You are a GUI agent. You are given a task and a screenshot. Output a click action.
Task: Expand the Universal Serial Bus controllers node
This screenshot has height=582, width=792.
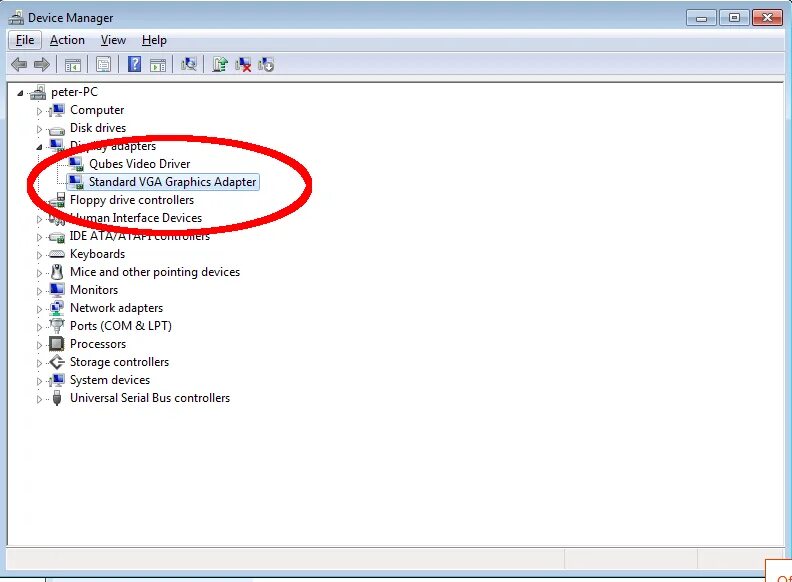39,399
